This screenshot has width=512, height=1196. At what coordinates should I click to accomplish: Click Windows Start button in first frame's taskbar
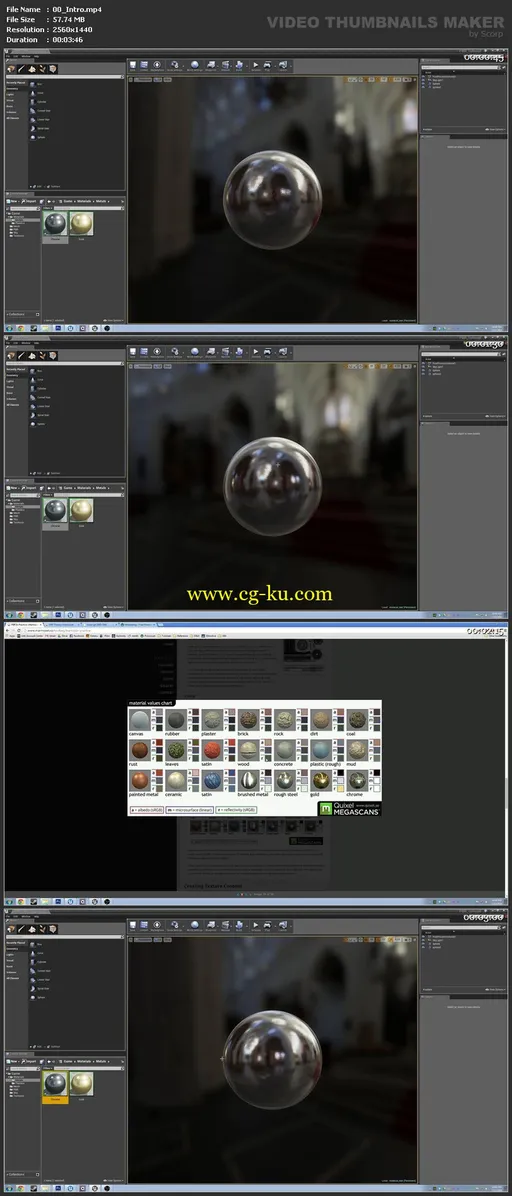click(9, 328)
